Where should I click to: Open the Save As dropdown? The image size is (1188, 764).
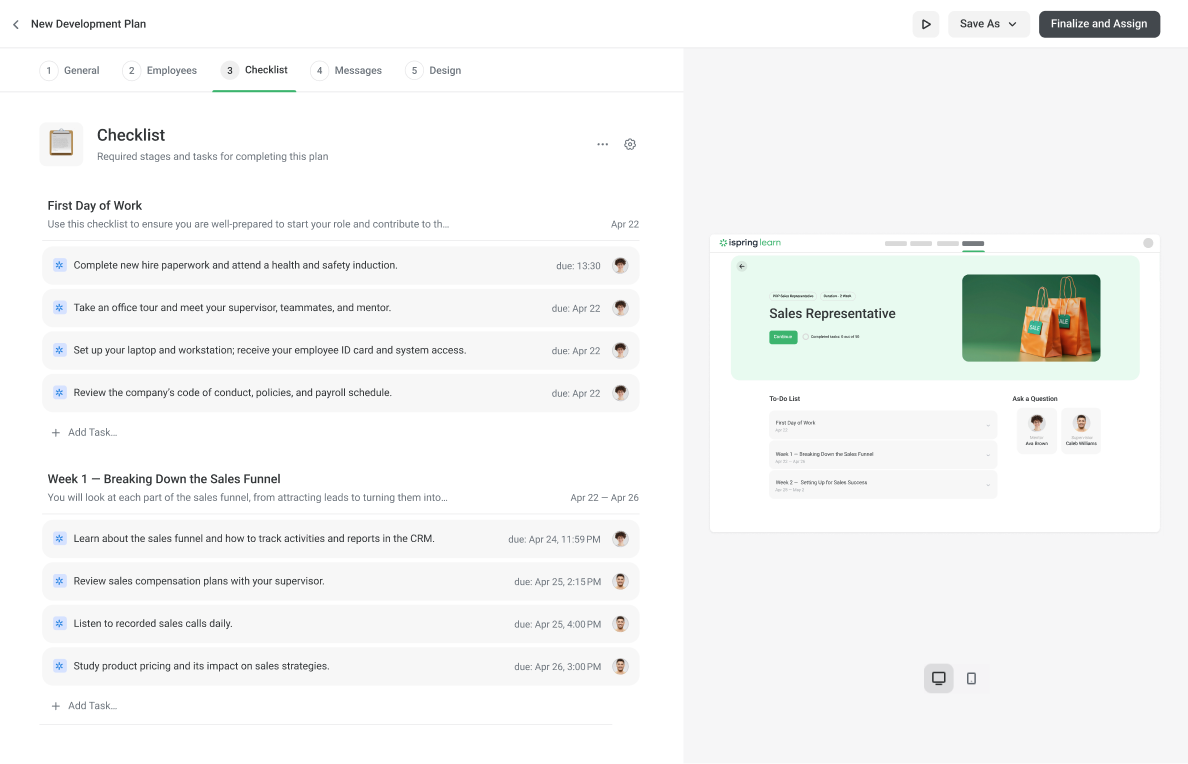point(988,24)
